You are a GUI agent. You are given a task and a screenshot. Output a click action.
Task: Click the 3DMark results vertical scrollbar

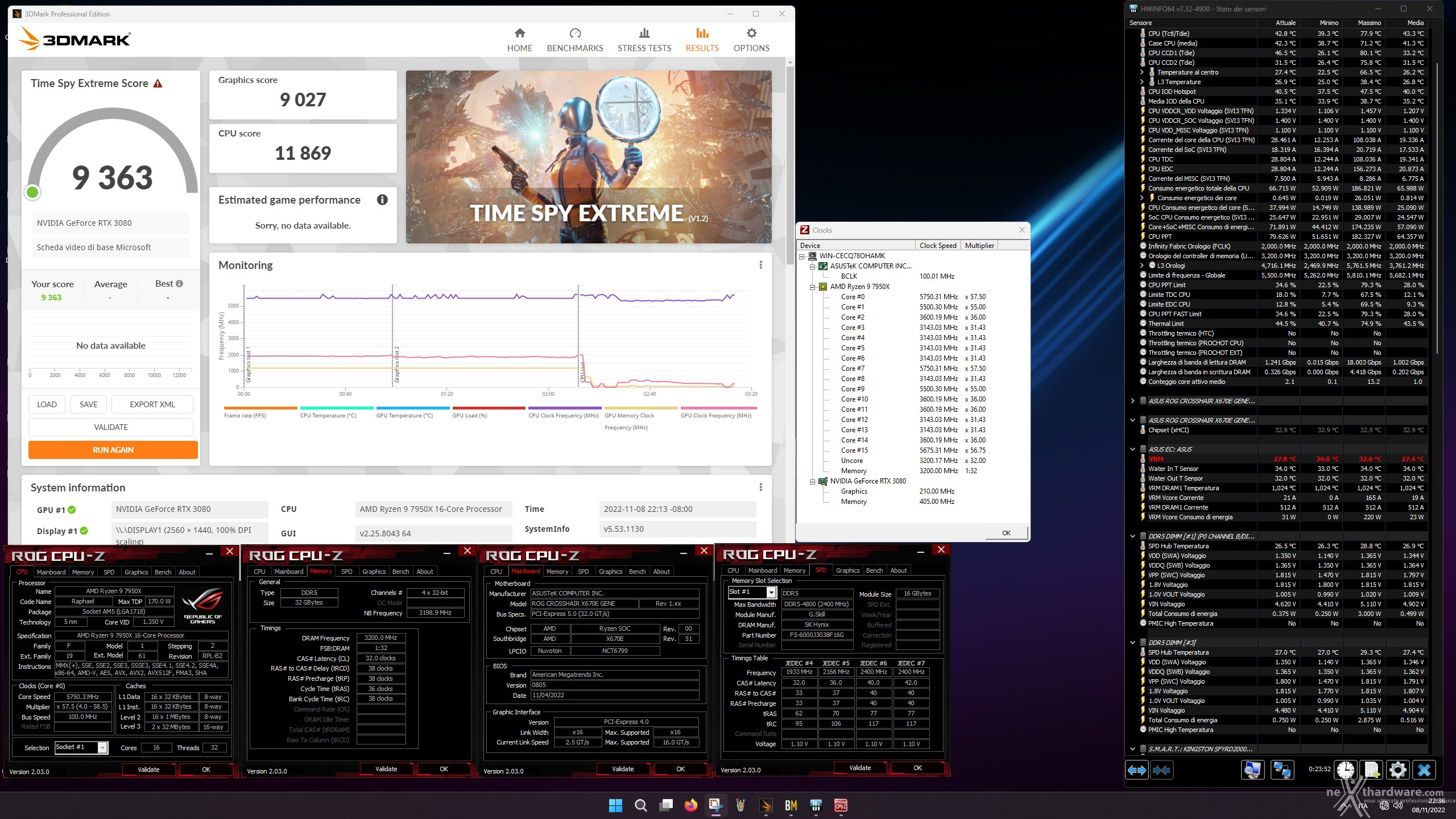(790, 165)
